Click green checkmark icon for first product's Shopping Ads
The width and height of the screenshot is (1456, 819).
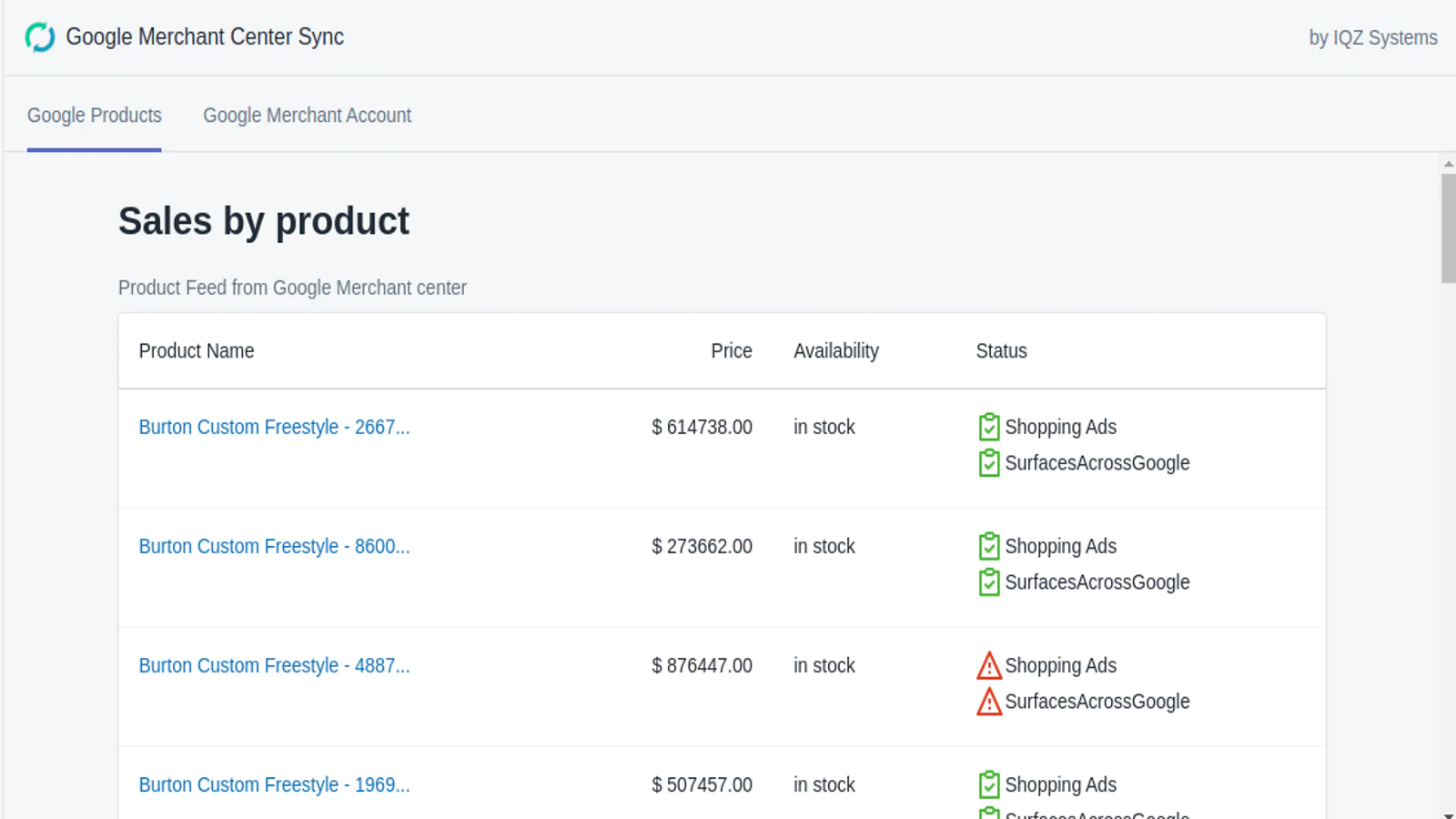988,427
